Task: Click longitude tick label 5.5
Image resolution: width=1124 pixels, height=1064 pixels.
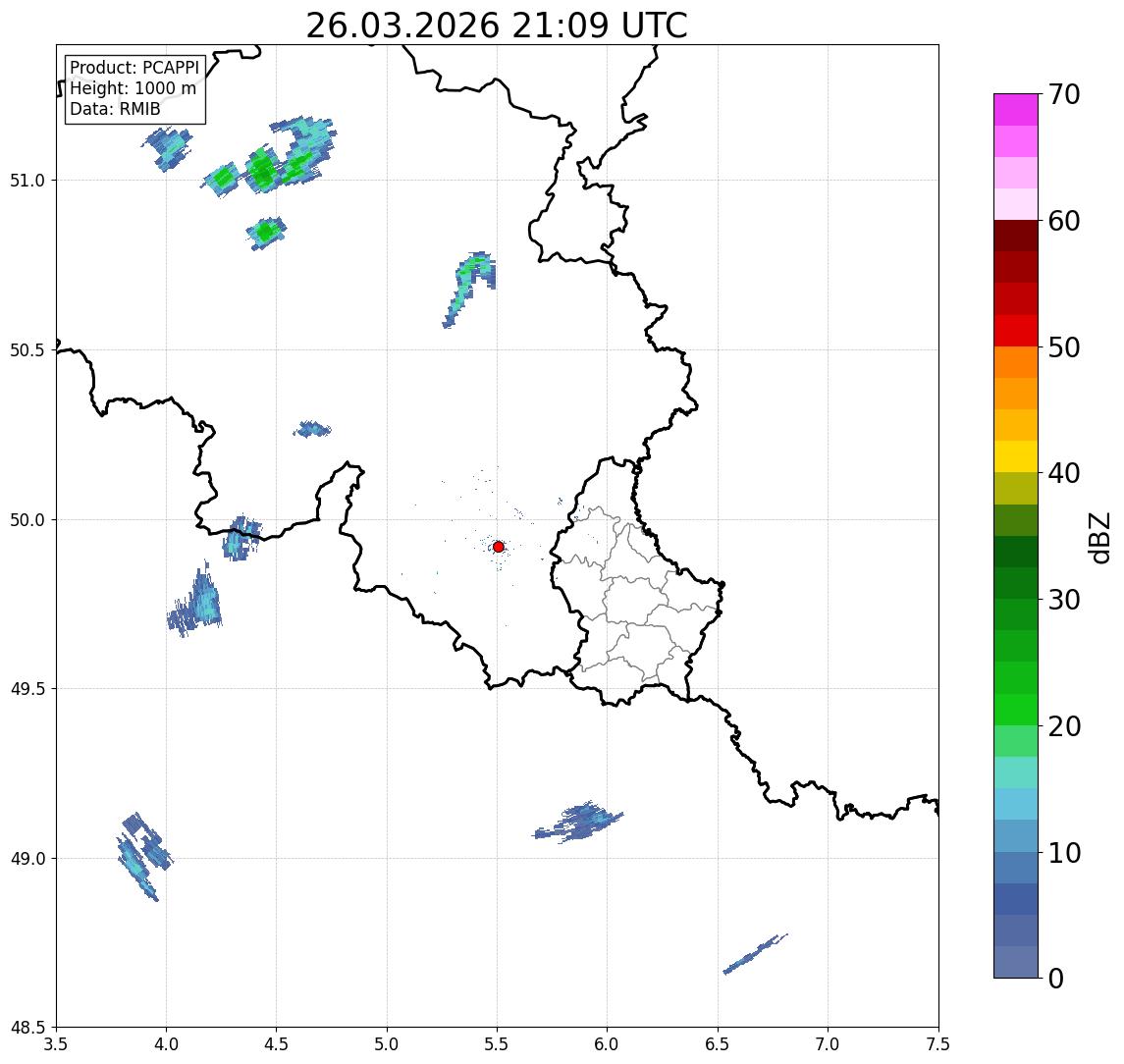Action: [498, 1044]
